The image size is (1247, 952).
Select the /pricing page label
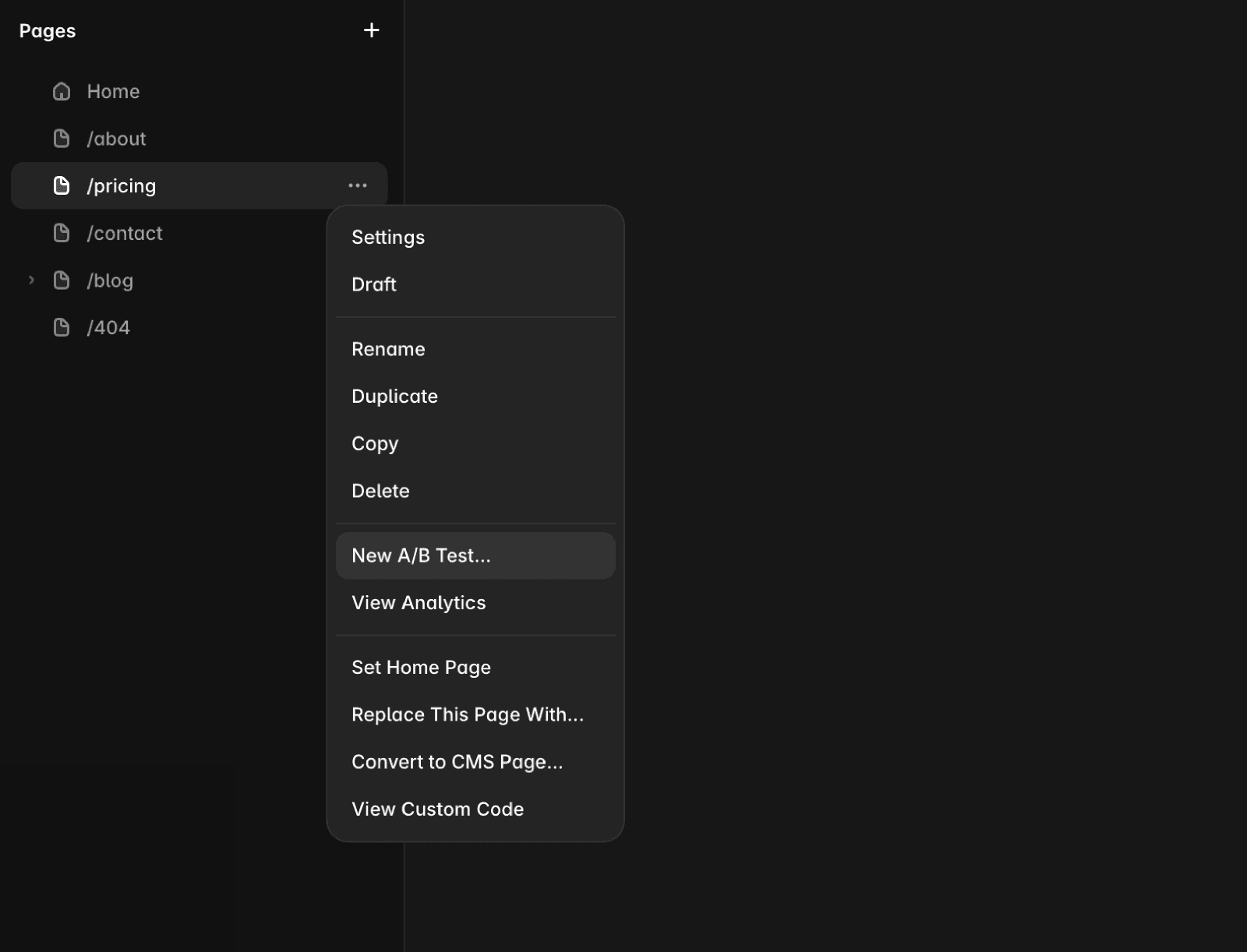(122, 186)
